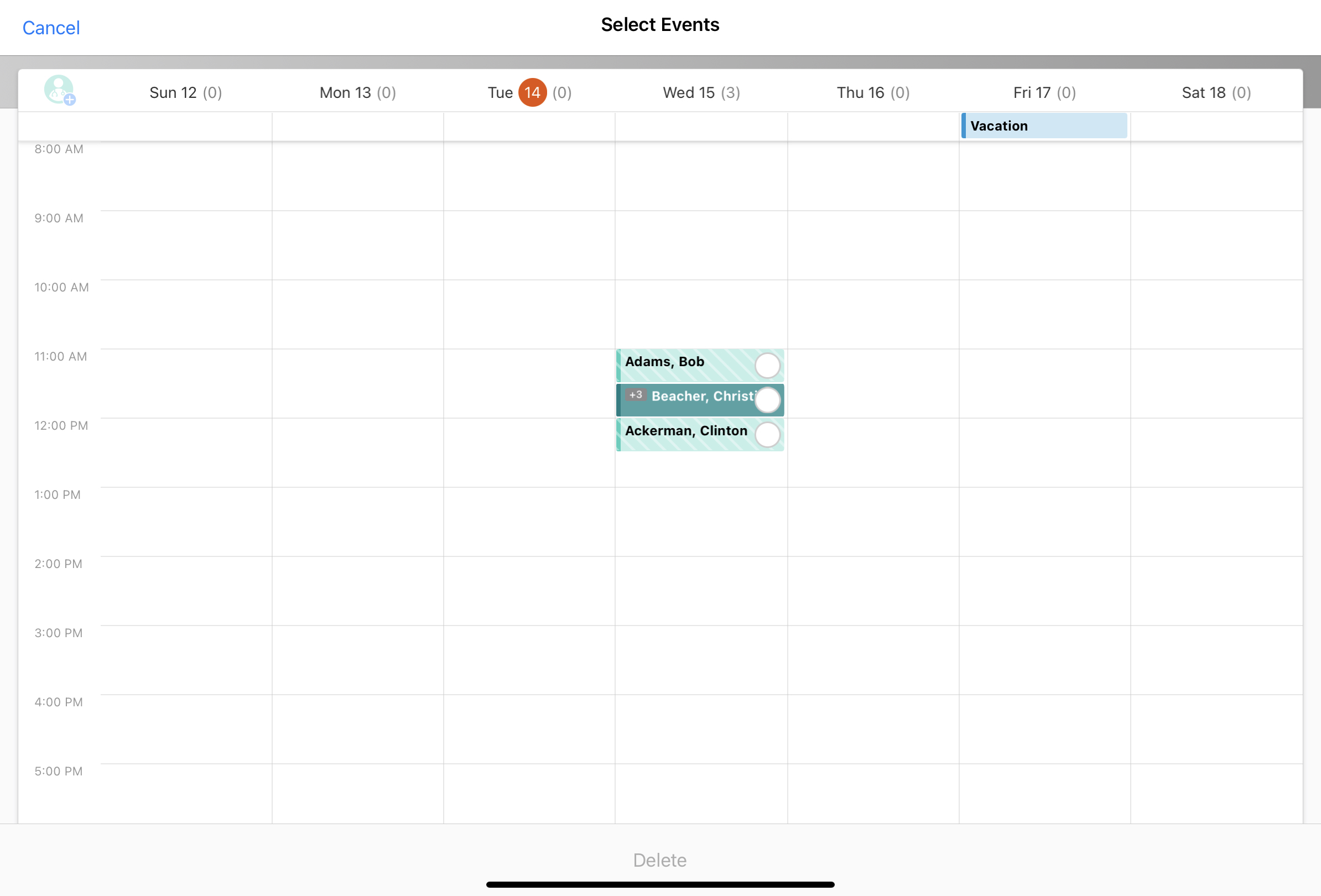The height and width of the screenshot is (896, 1321).
Task: Select the Adams, Bob event circle
Action: click(767, 366)
